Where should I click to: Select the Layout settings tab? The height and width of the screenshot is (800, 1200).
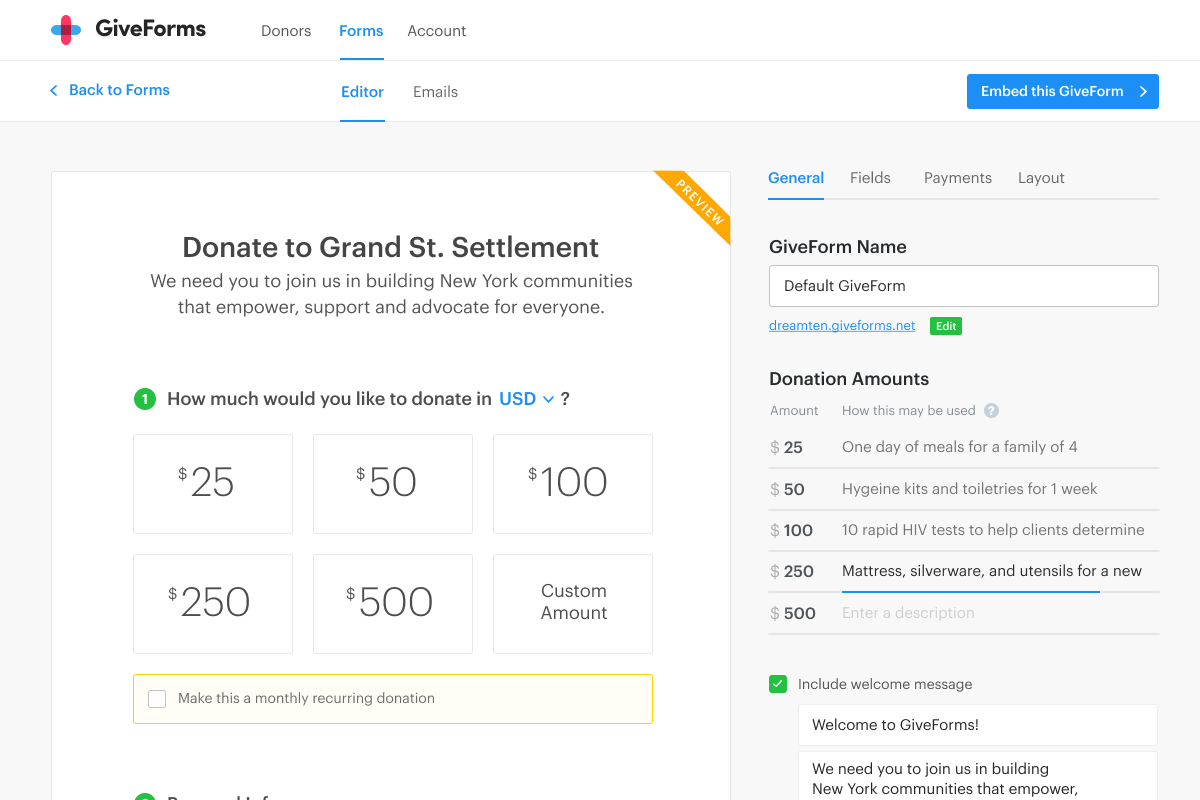(x=1041, y=178)
